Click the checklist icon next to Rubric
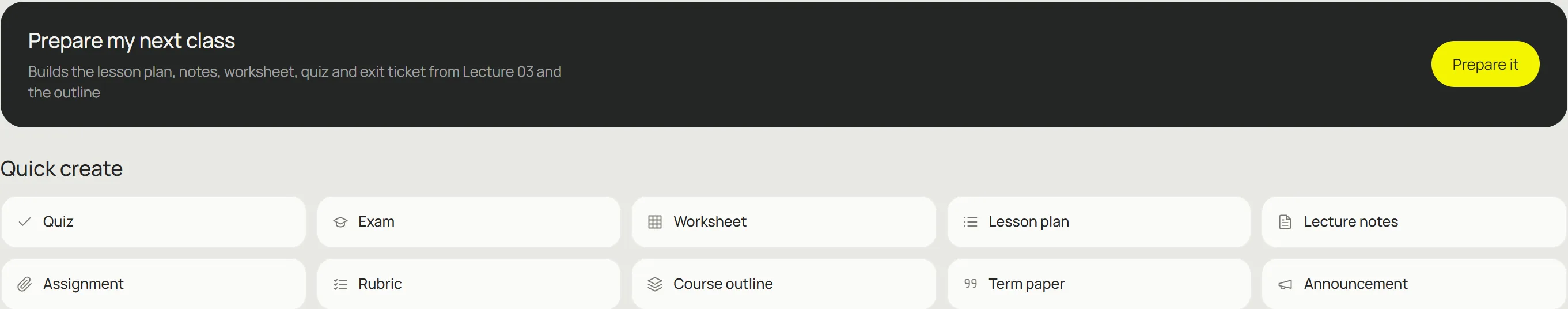 pyautogui.click(x=340, y=284)
